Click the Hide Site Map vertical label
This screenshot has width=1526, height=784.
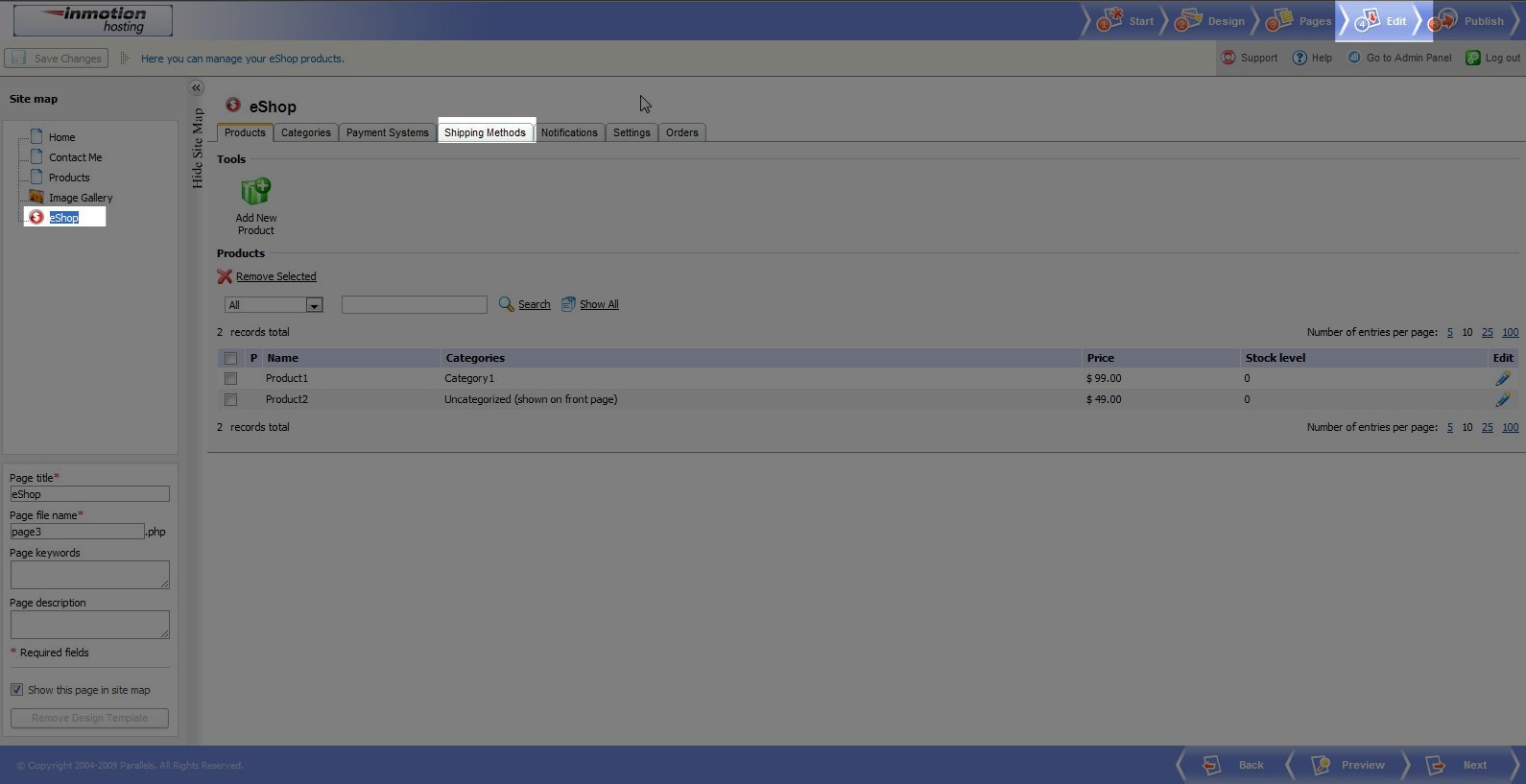point(198,149)
